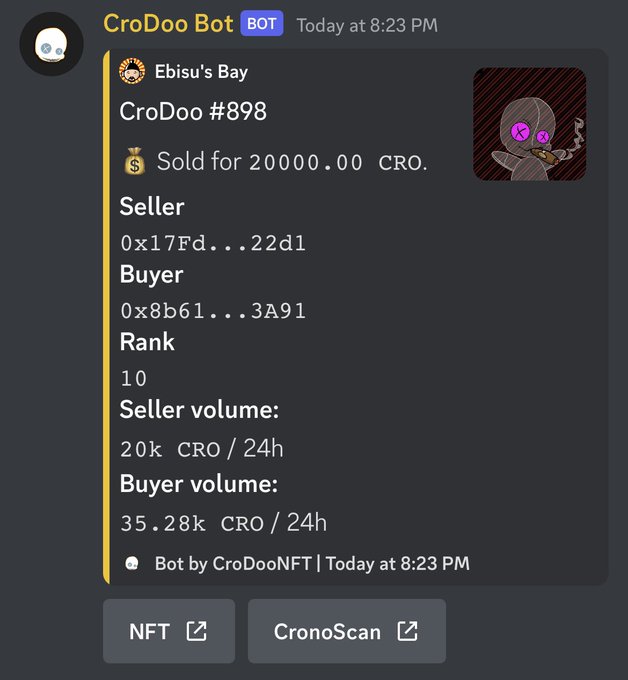Viewport: 628px width, 680px height.
Task: Click the external link icon on CronoScan button
Action: (x=408, y=631)
